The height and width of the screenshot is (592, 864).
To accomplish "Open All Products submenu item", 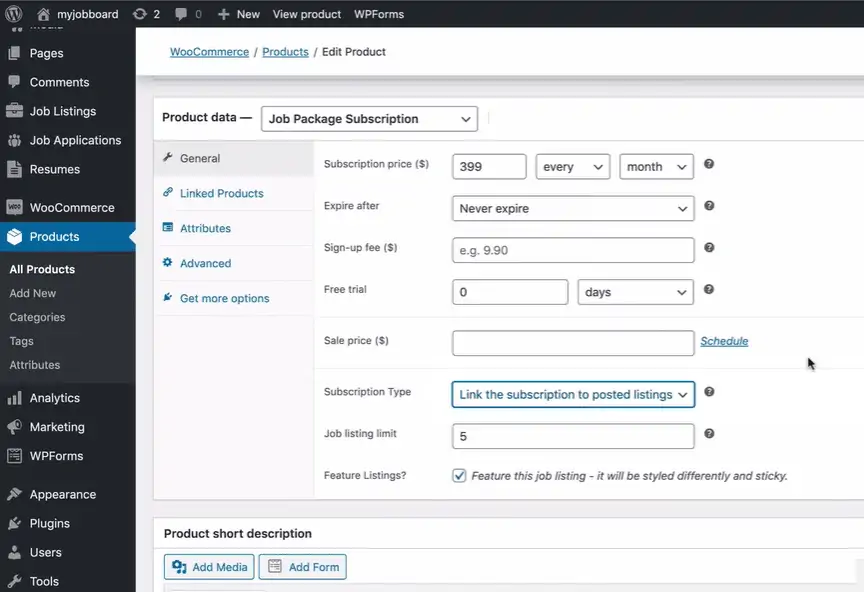I will pyautogui.click(x=42, y=270).
